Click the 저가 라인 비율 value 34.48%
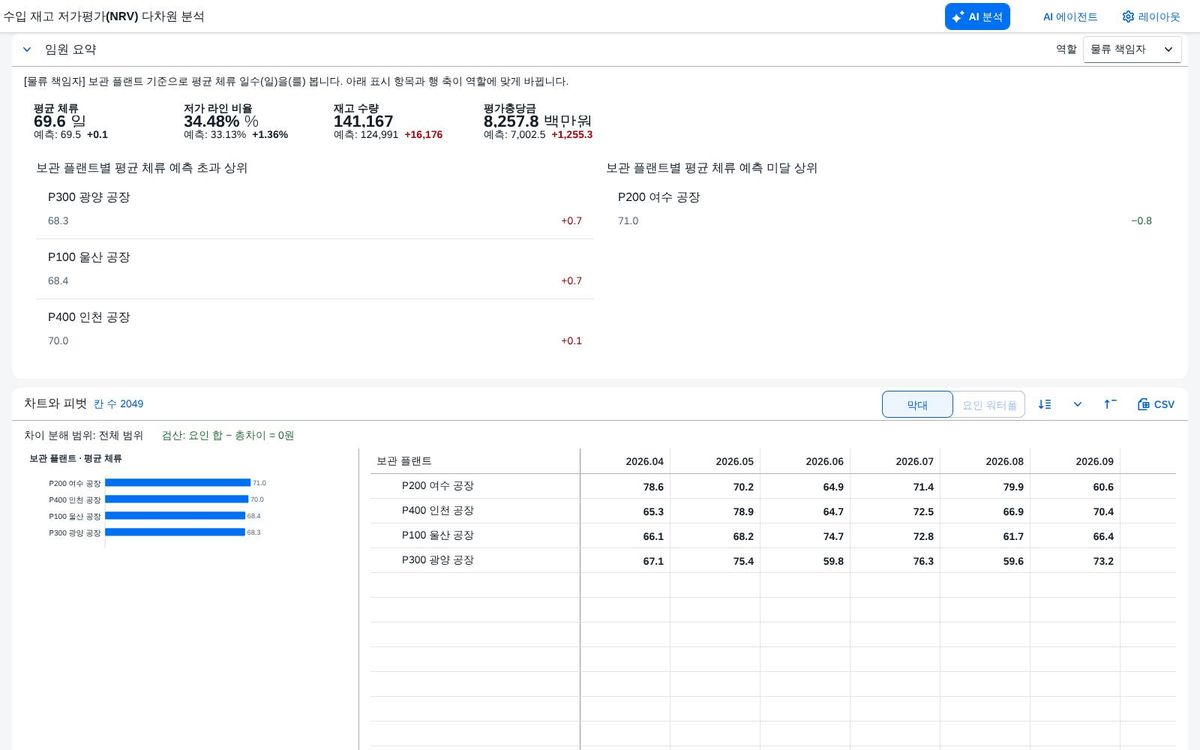 [x=221, y=121]
